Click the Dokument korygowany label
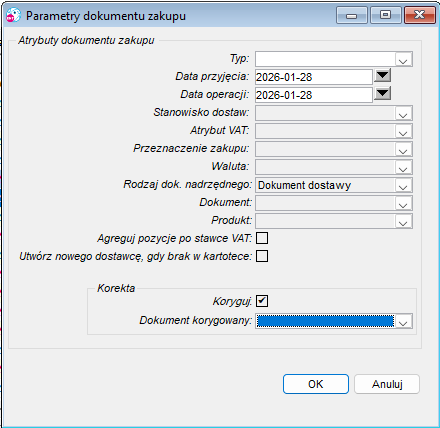 [x=195, y=320]
